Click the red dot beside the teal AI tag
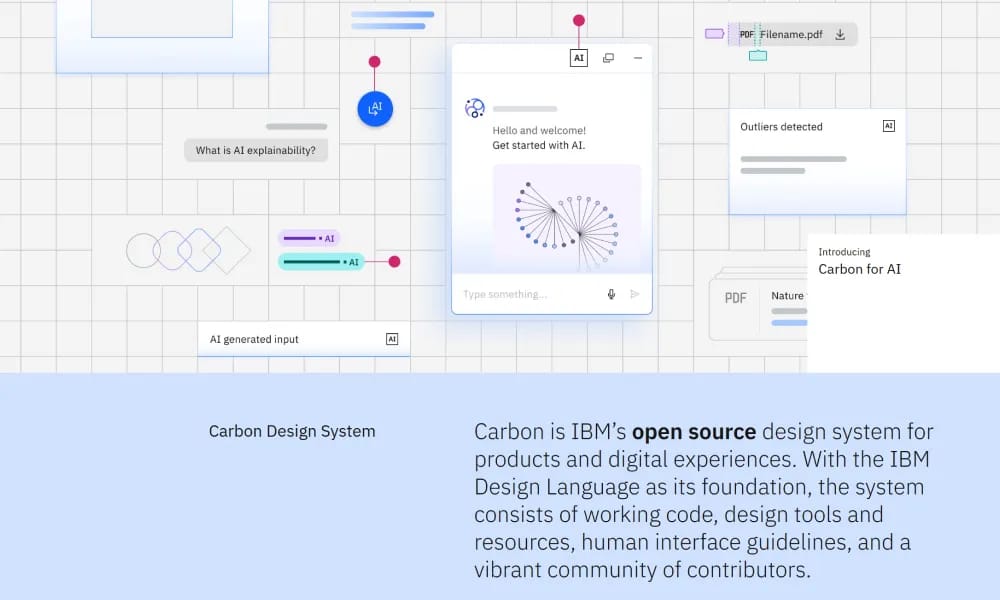 tap(394, 261)
